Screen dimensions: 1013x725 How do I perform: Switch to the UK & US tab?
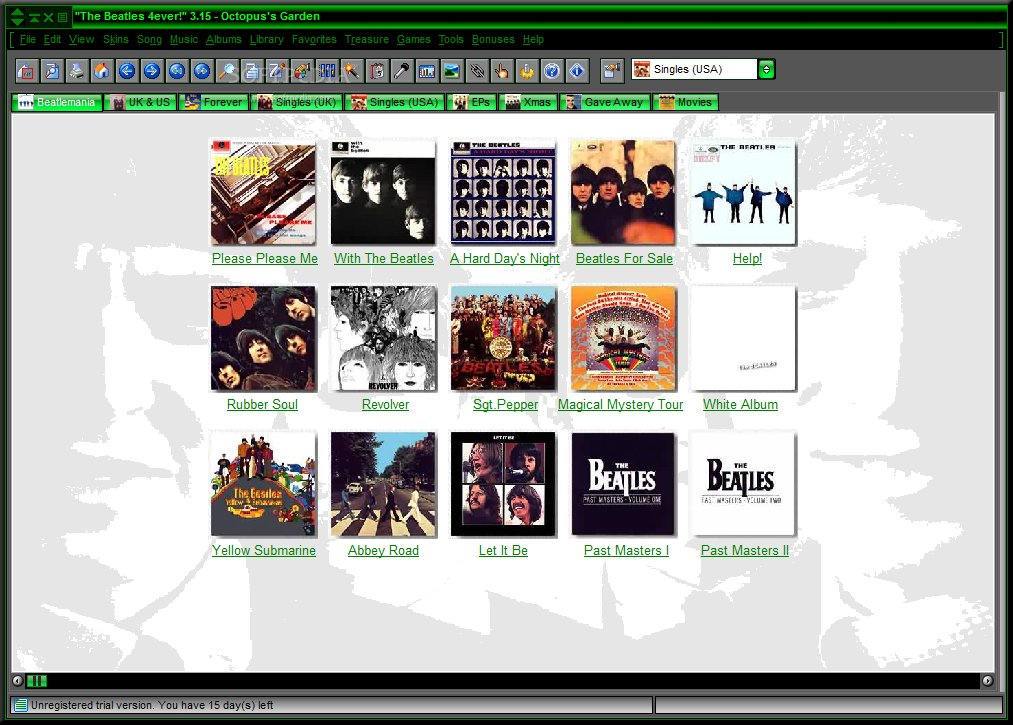click(141, 102)
